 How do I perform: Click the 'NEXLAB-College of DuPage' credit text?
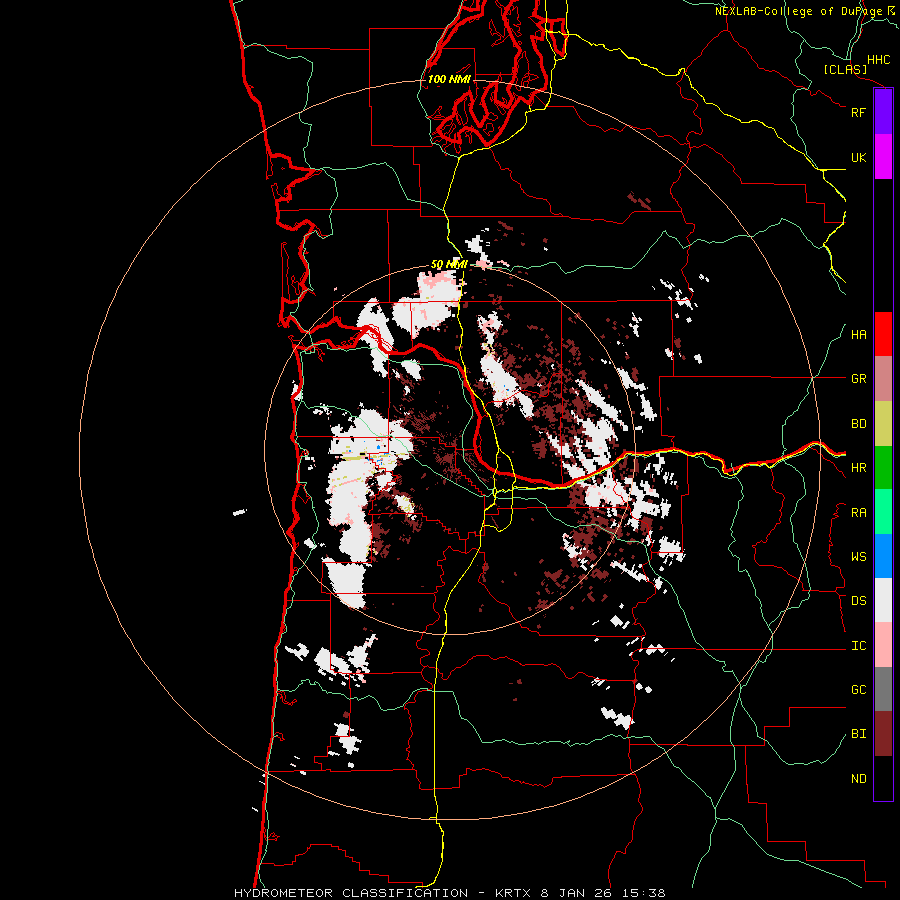[798, 11]
